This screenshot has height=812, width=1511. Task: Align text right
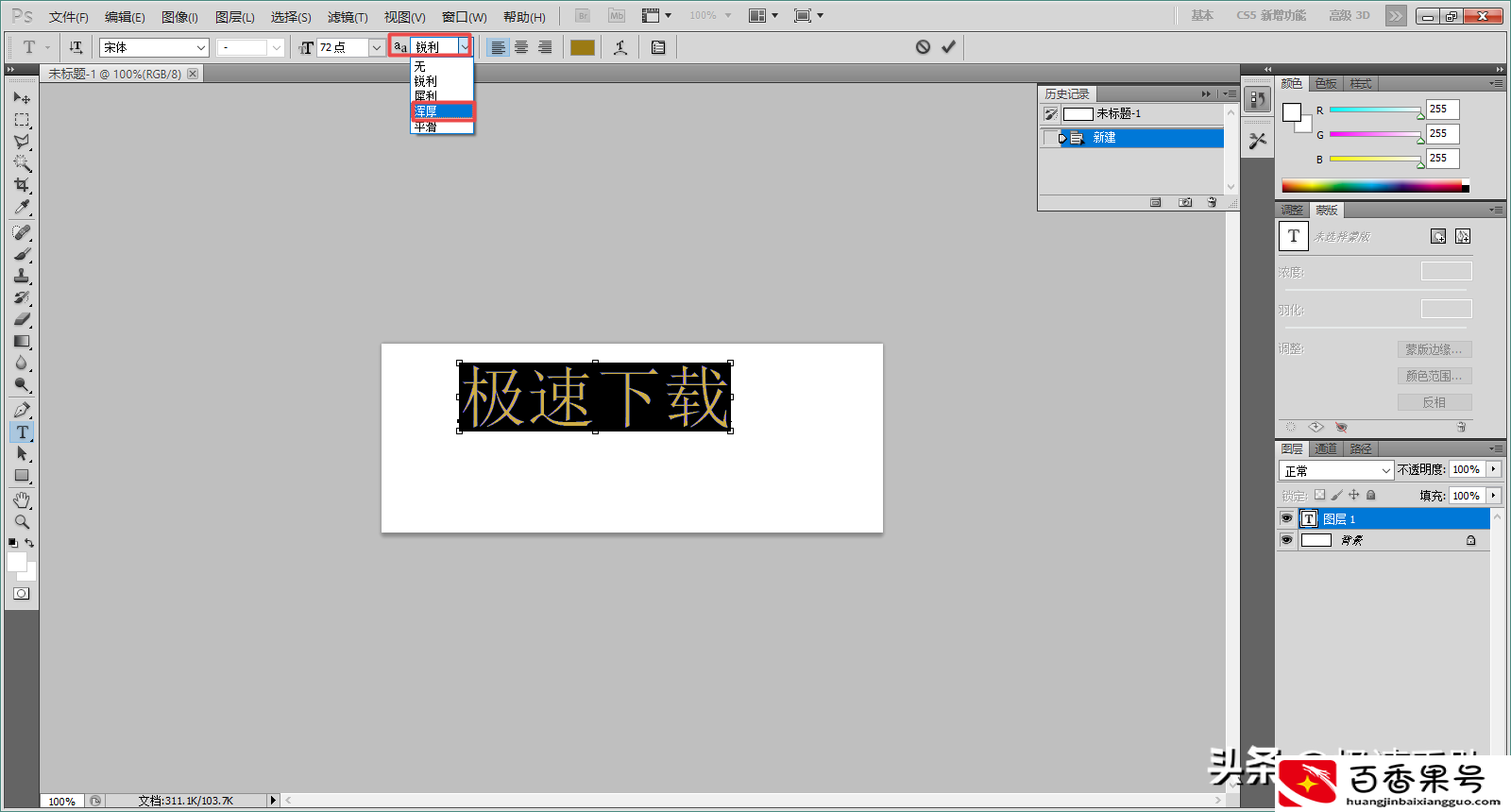point(545,47)
